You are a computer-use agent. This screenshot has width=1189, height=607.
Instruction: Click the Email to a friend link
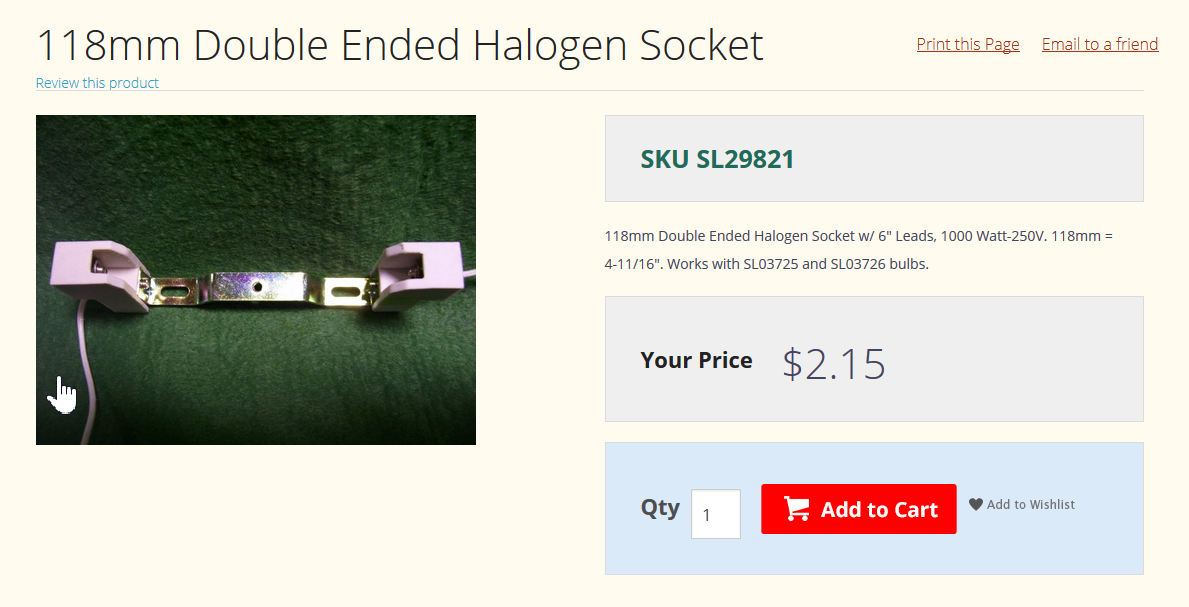click(x=1100, y=44)
